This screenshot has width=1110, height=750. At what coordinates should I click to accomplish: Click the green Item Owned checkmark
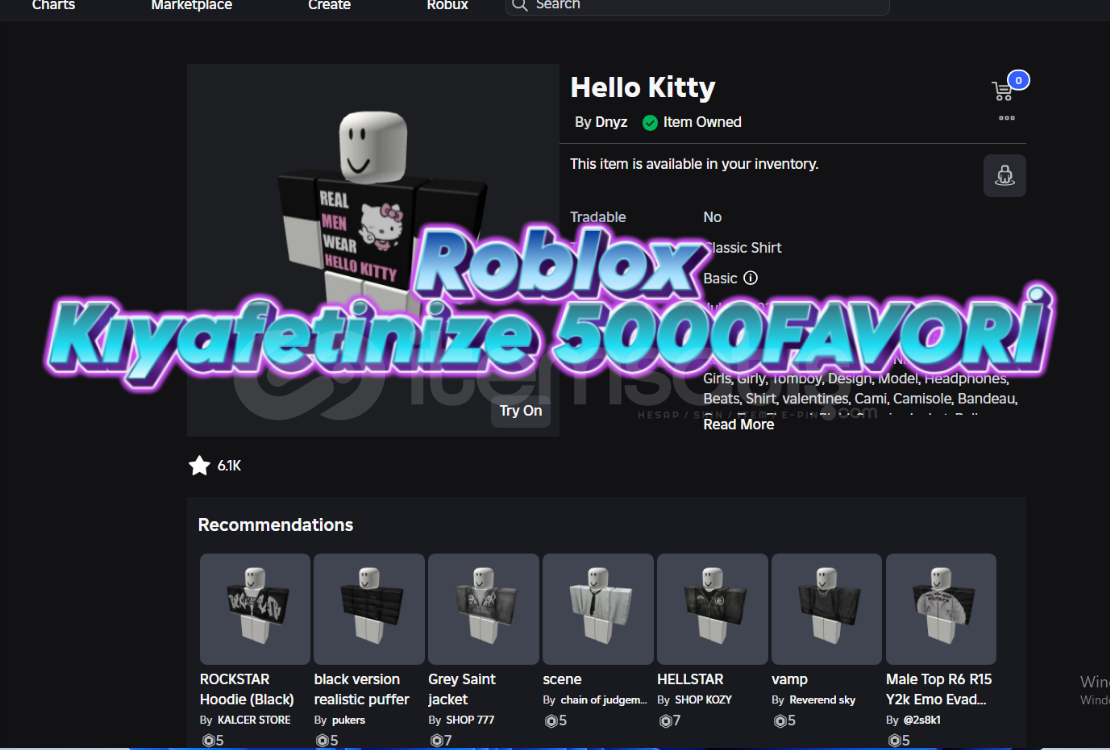pyautogui.click(x=650, y=123)
